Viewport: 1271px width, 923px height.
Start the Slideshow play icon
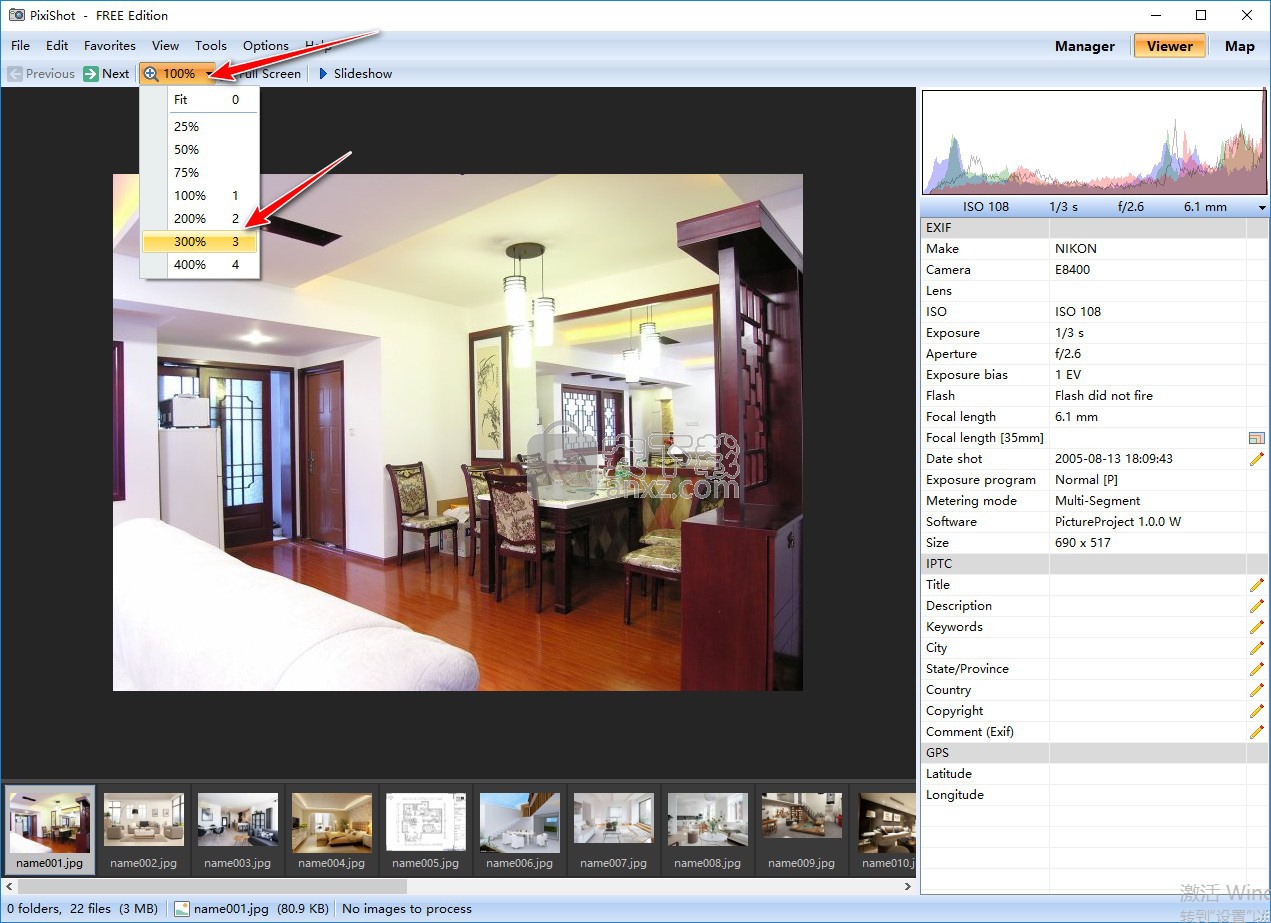point(323,73)
